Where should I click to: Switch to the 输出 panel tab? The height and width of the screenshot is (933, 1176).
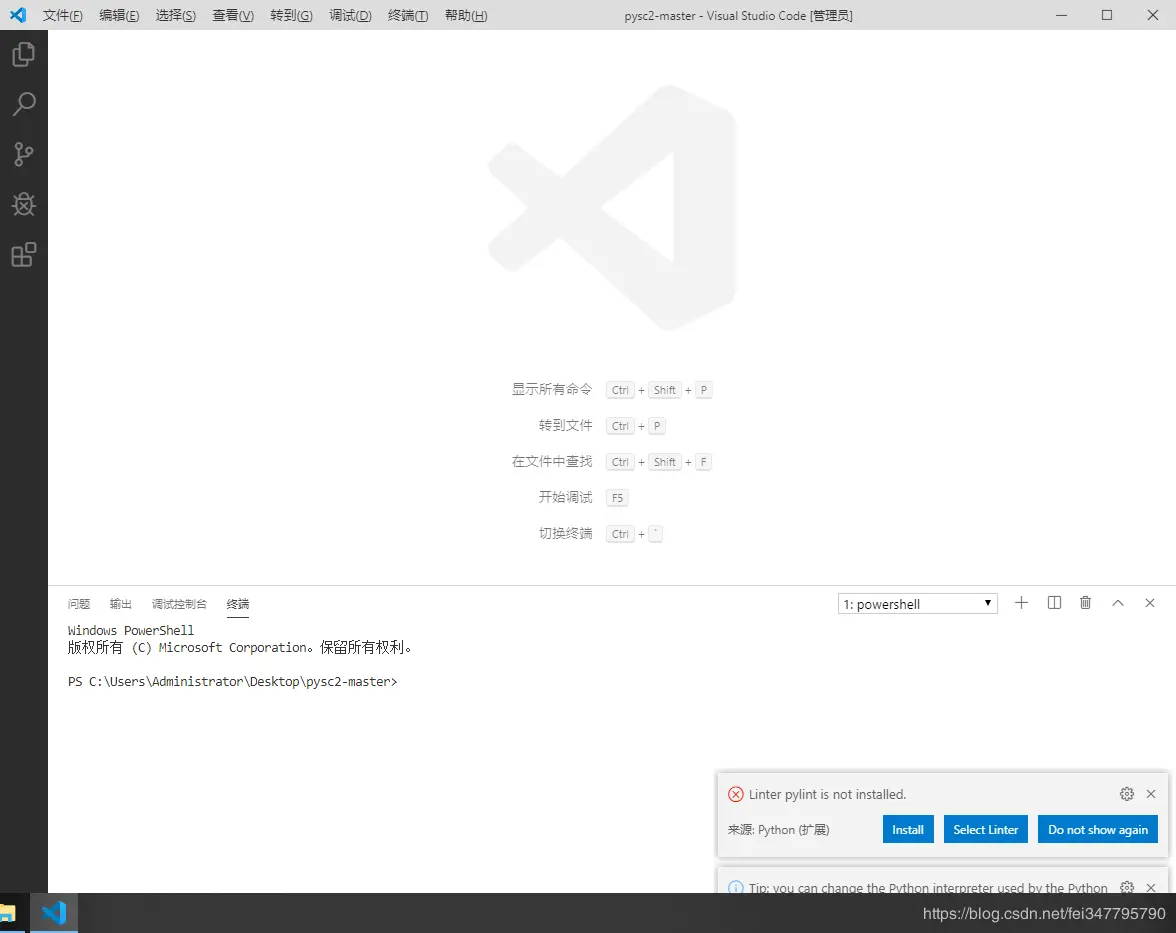tap(121, 604)
